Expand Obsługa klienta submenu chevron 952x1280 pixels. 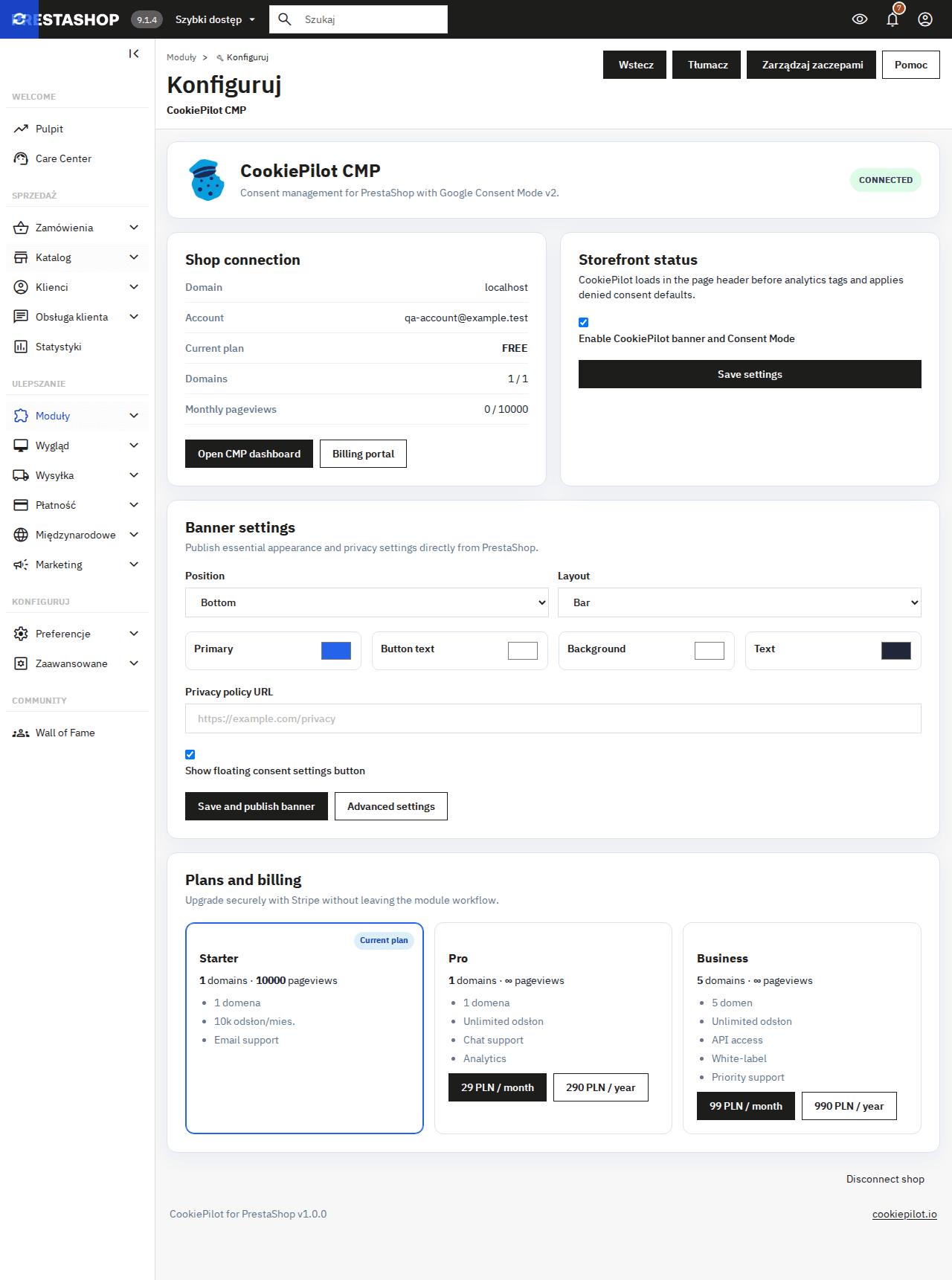134,317
